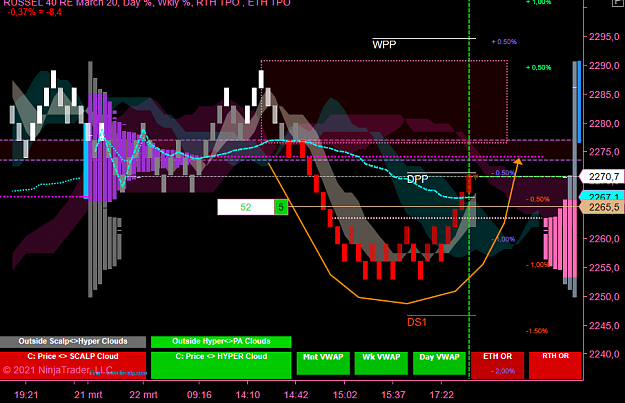
Task: Click the Wk VWAP status box
Action: [381, 363]
